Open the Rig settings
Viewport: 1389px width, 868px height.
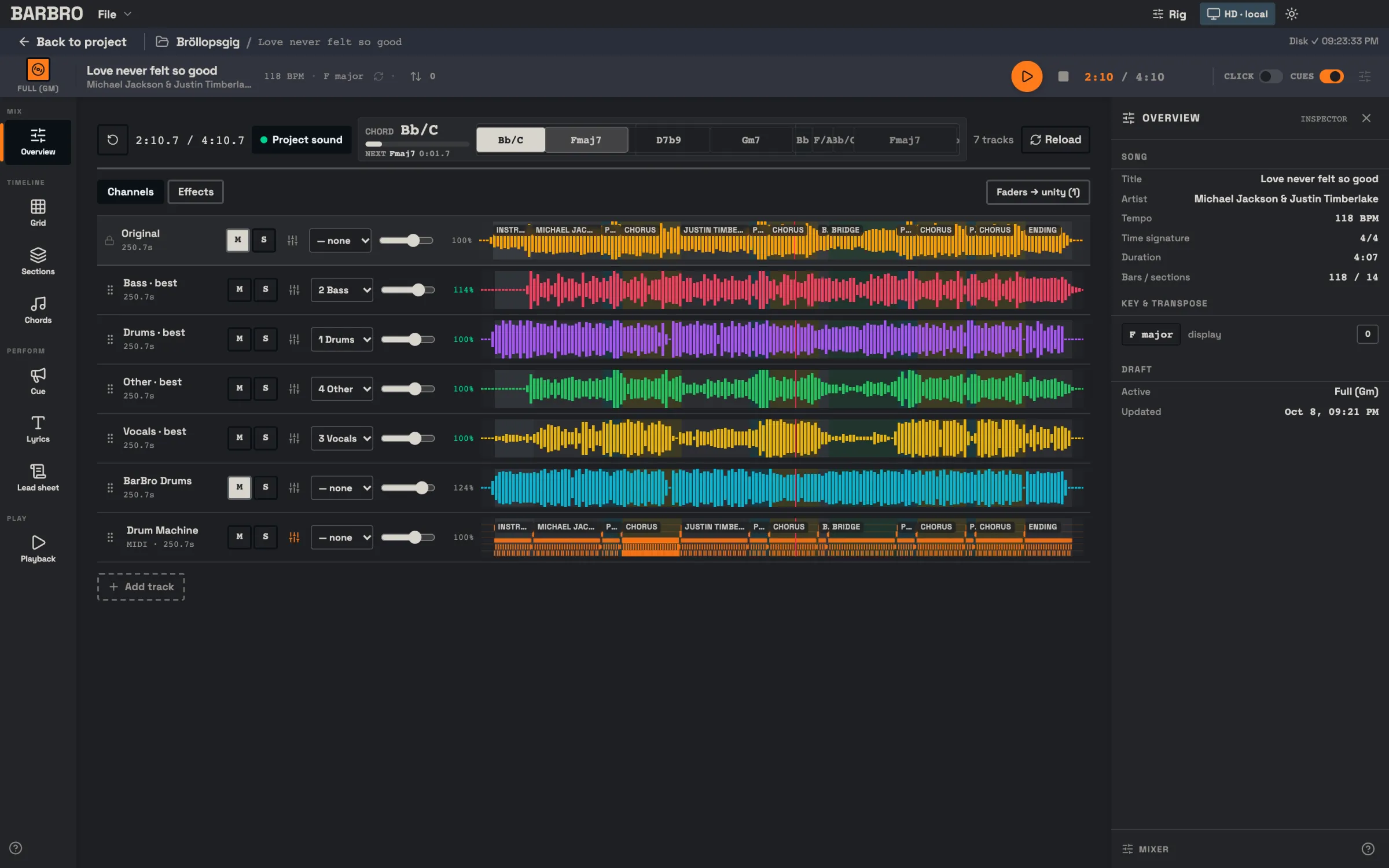tap(1168, 14)
